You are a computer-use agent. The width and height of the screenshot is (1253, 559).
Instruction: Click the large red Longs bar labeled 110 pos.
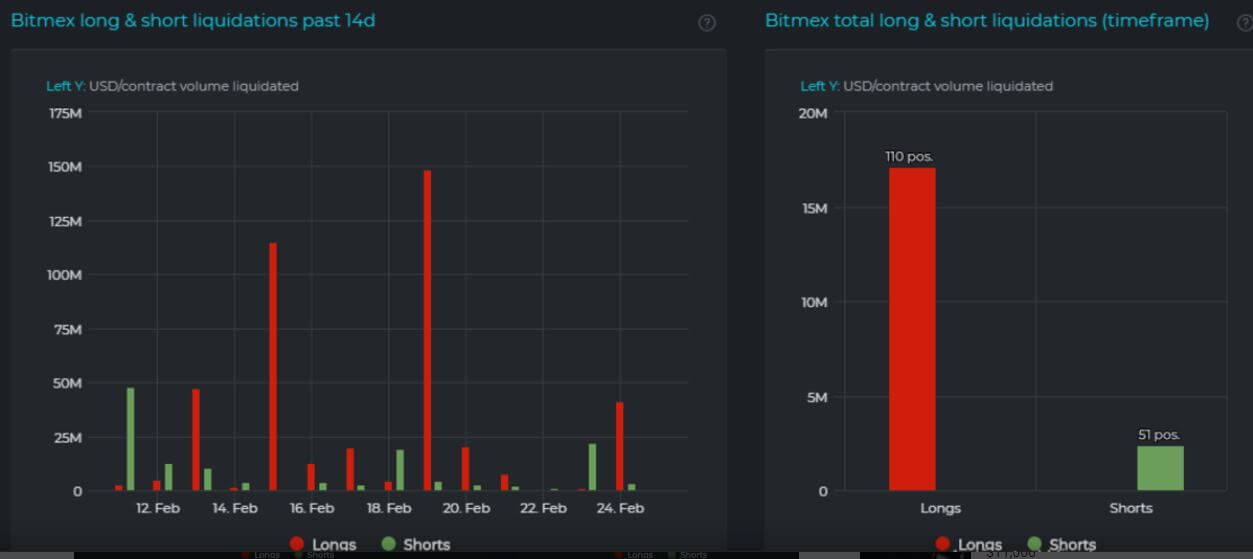[912, 329]
